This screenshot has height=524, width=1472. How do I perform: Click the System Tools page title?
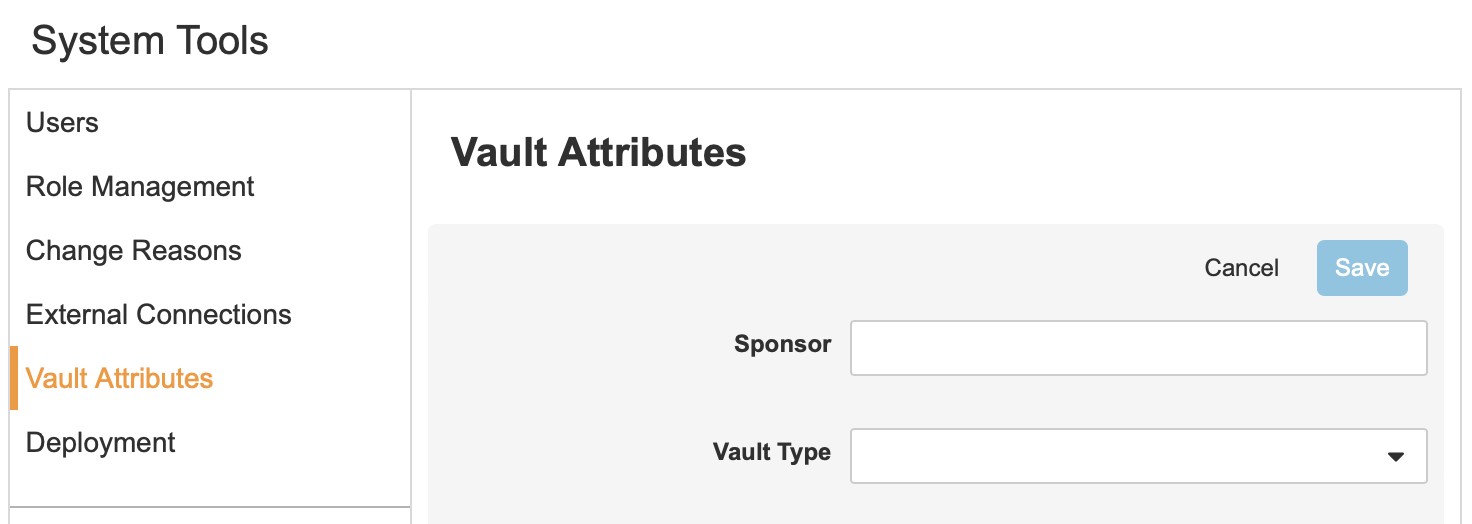click(150, 41)
